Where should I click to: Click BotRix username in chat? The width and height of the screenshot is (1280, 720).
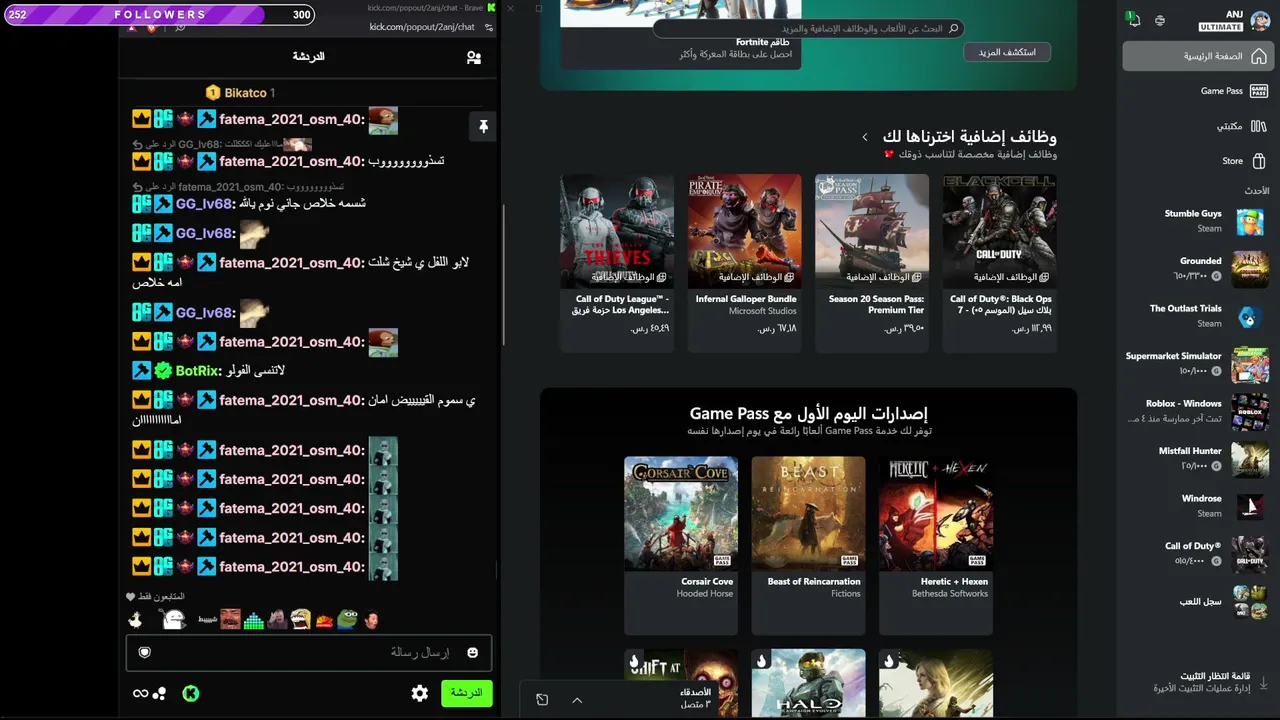[x=198, y=371]
